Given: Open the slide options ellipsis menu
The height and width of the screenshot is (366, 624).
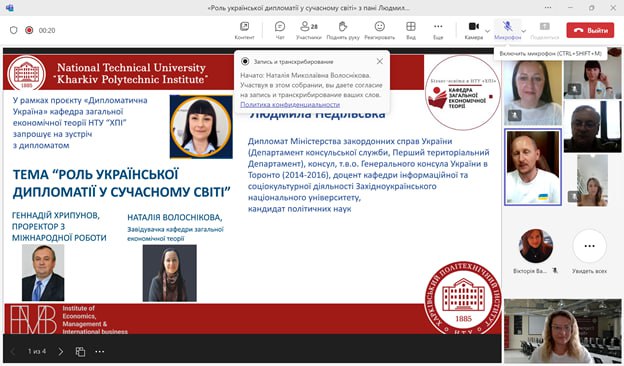Looking at the screenshot, I should (x=100, y=352).
